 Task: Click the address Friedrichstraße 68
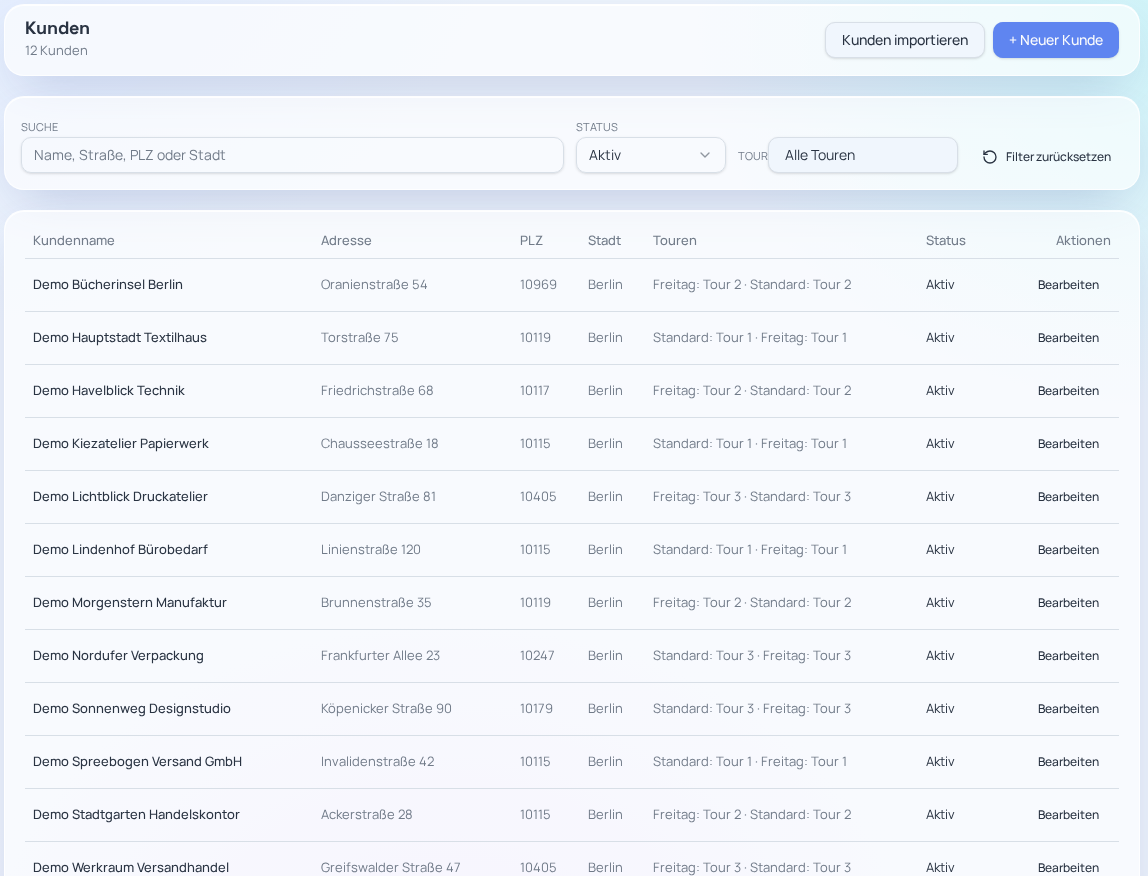[376, 390]
